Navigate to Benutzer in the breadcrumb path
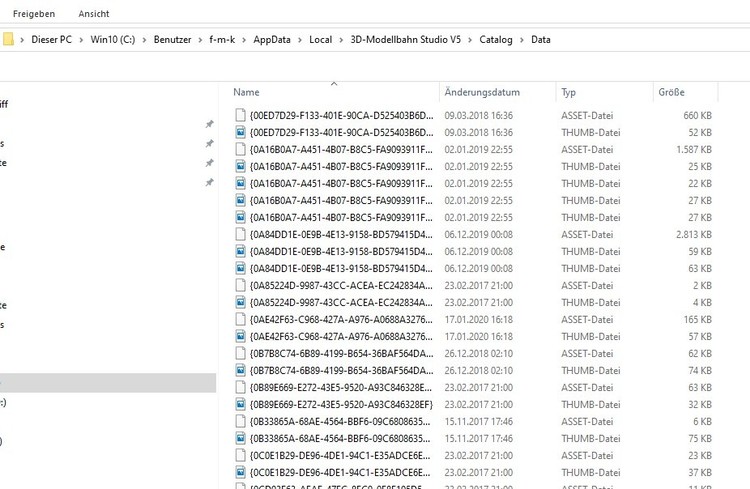 tap(172, 40)
